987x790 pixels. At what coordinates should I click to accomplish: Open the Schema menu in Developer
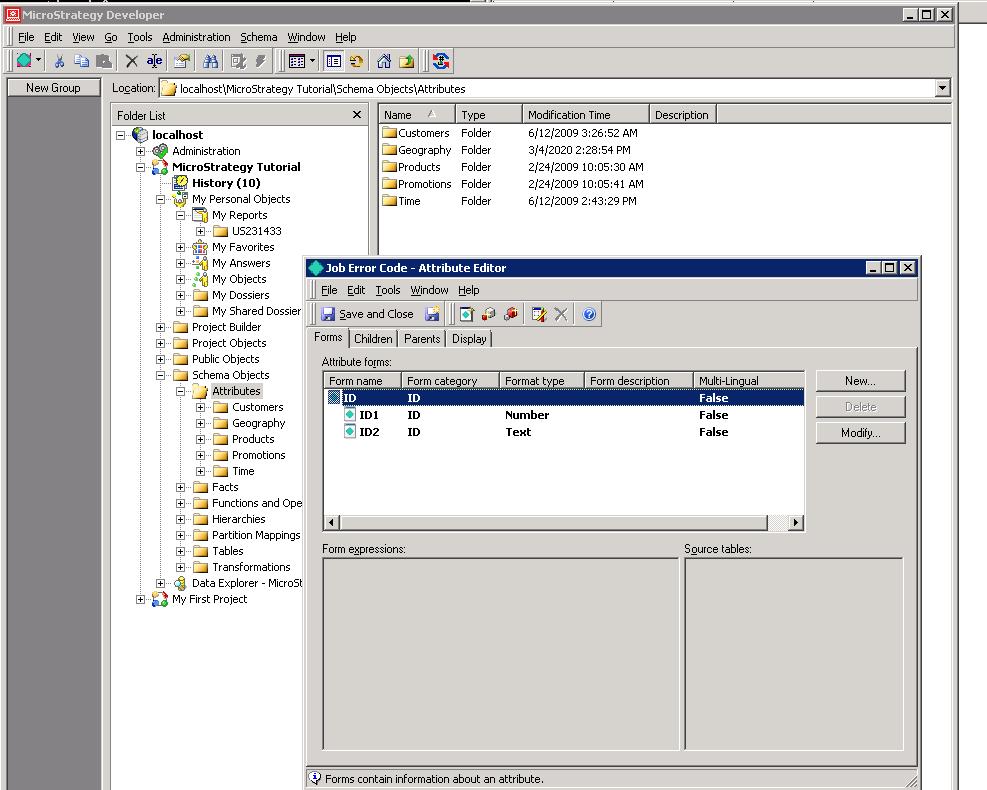click(x=259, y=37)
